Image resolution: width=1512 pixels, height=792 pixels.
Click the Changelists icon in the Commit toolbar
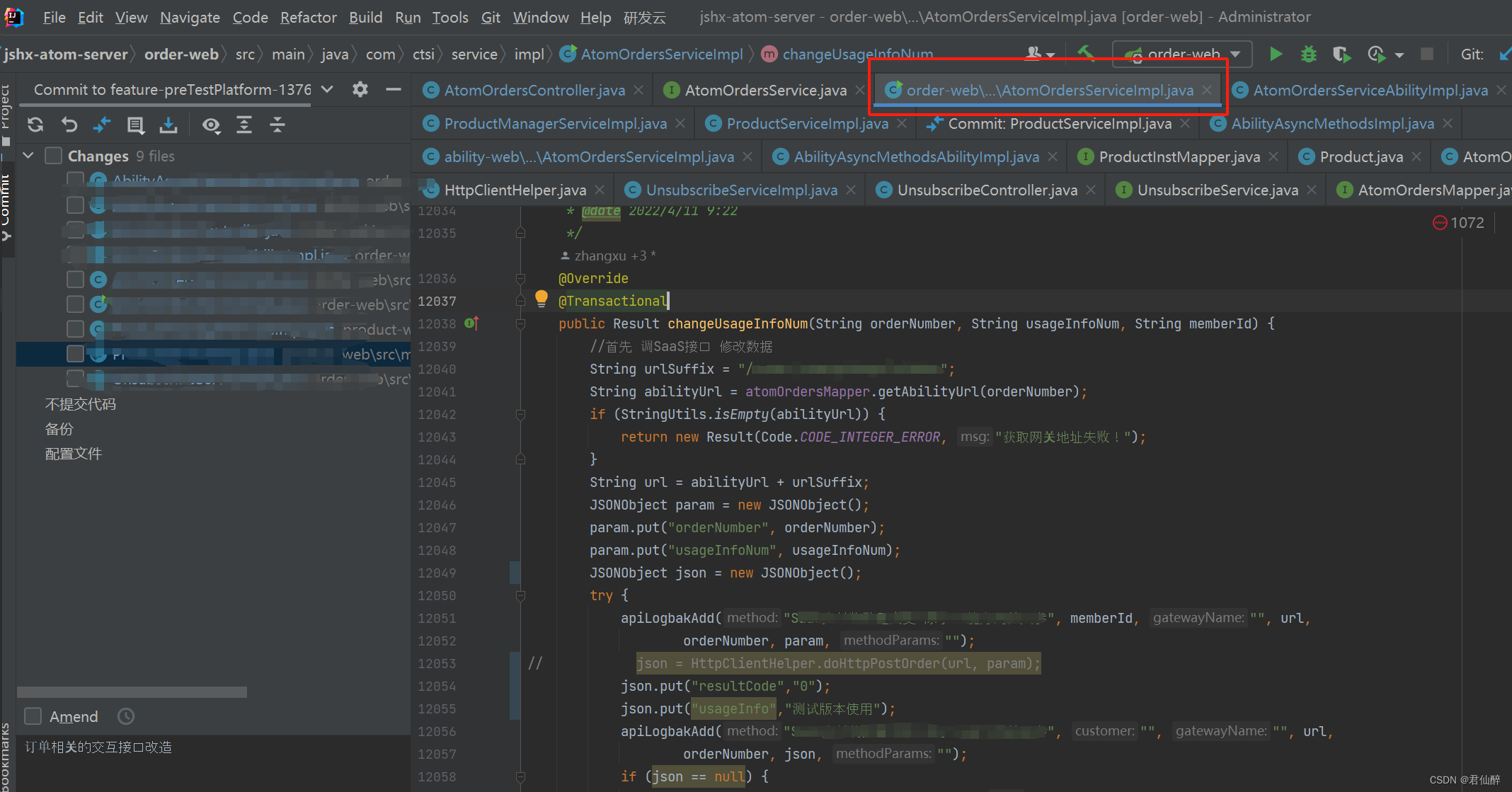click(x=135, y=125)
